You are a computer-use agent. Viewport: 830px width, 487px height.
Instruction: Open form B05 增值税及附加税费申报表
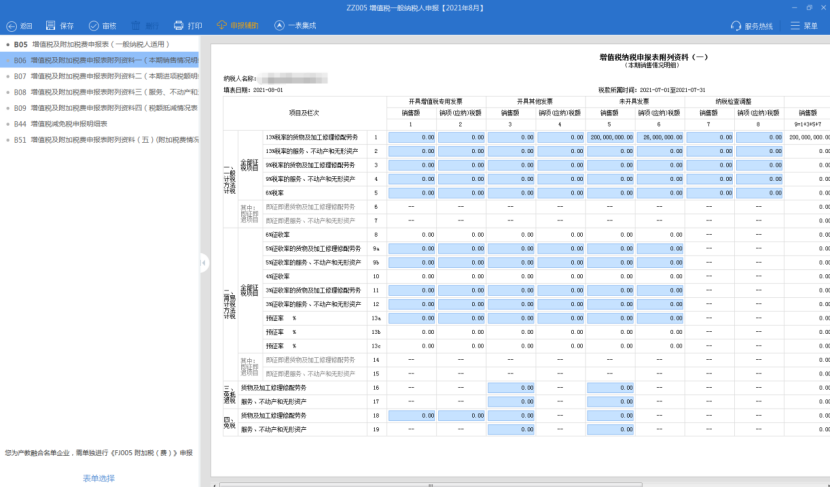[100, 44]
